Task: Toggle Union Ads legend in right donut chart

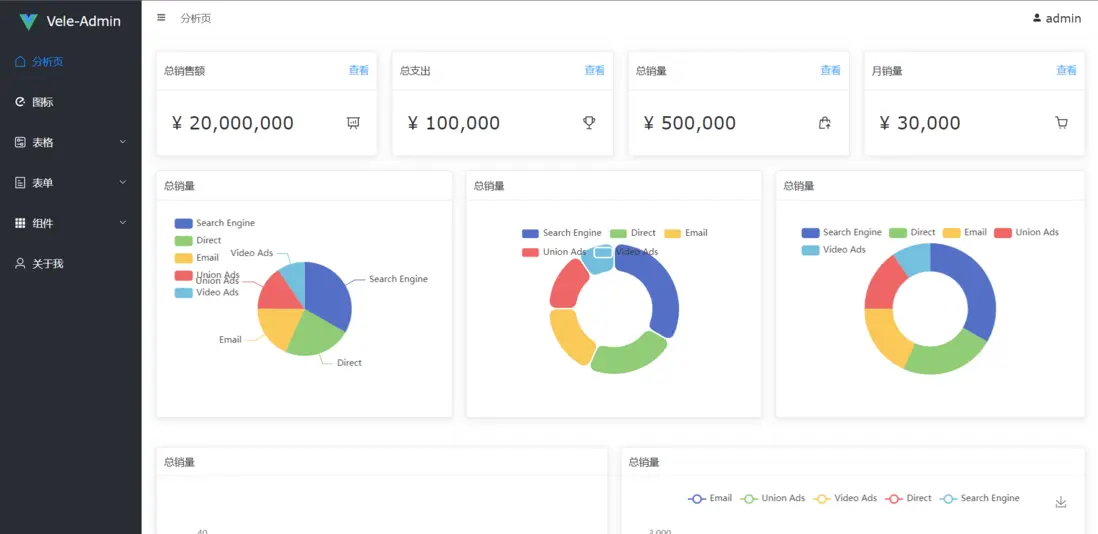Action: 1027,232
